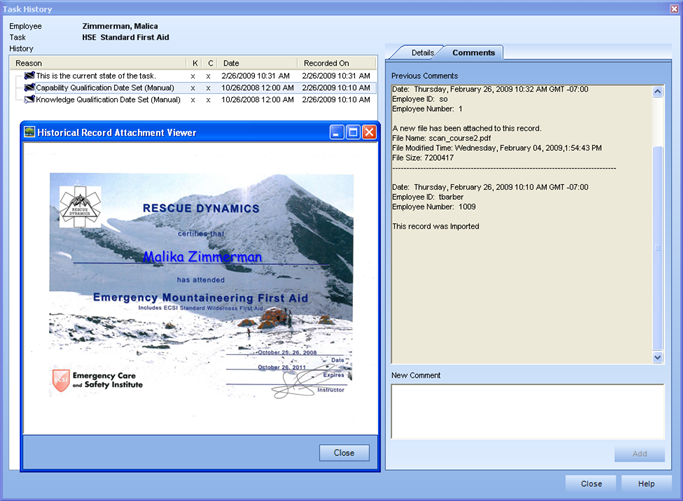The image size is (683, 501).
Task: Sort history by the Date column header
Action: (x=257, y=63)
